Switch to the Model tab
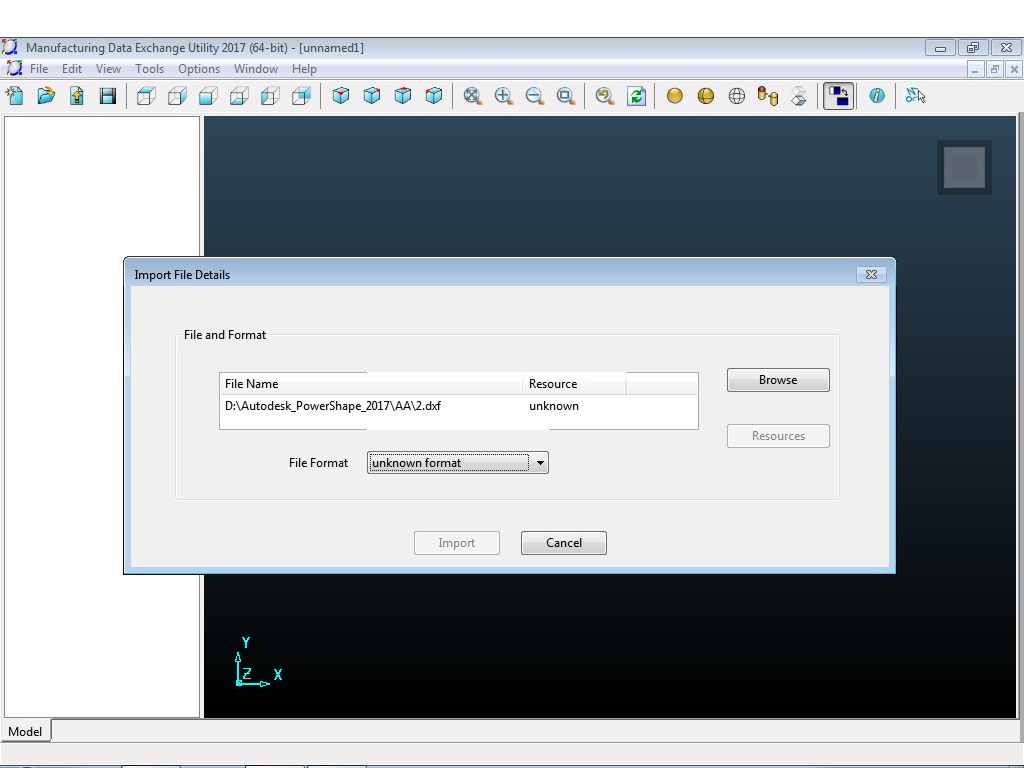This screenshot has width=1024, height=768. (x=24, y=731)
